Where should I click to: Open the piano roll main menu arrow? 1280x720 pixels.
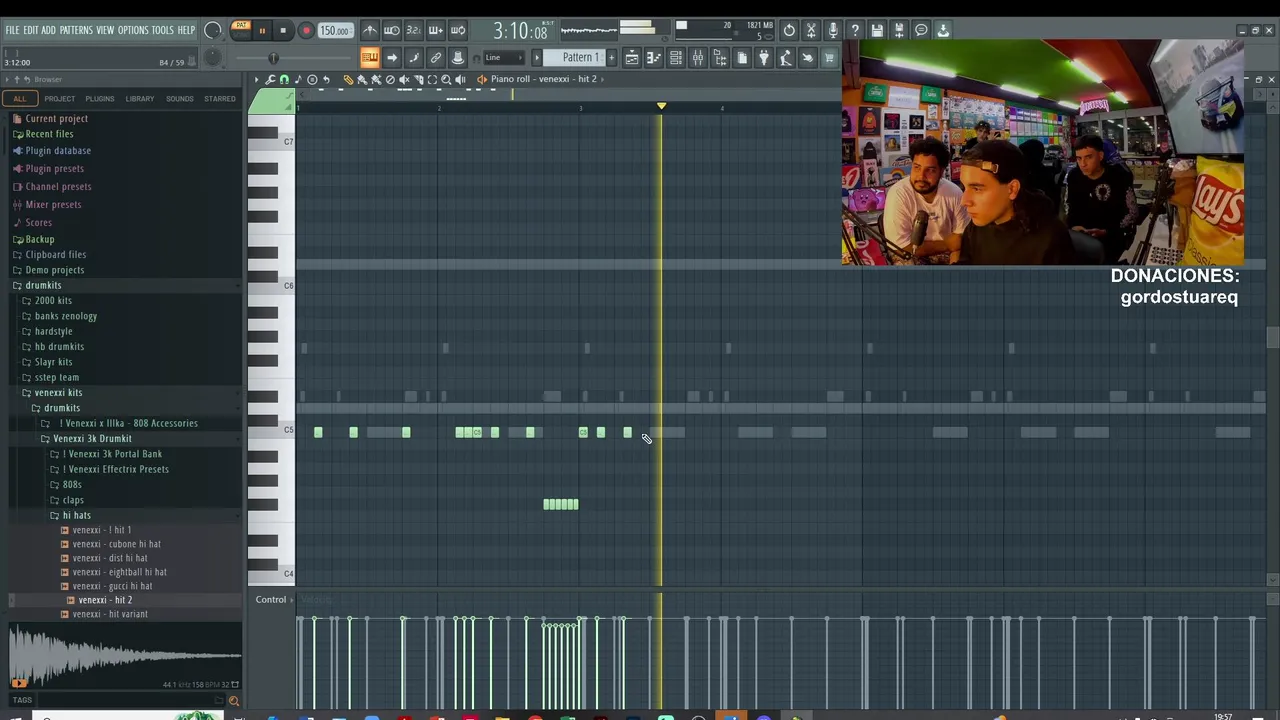257,79
